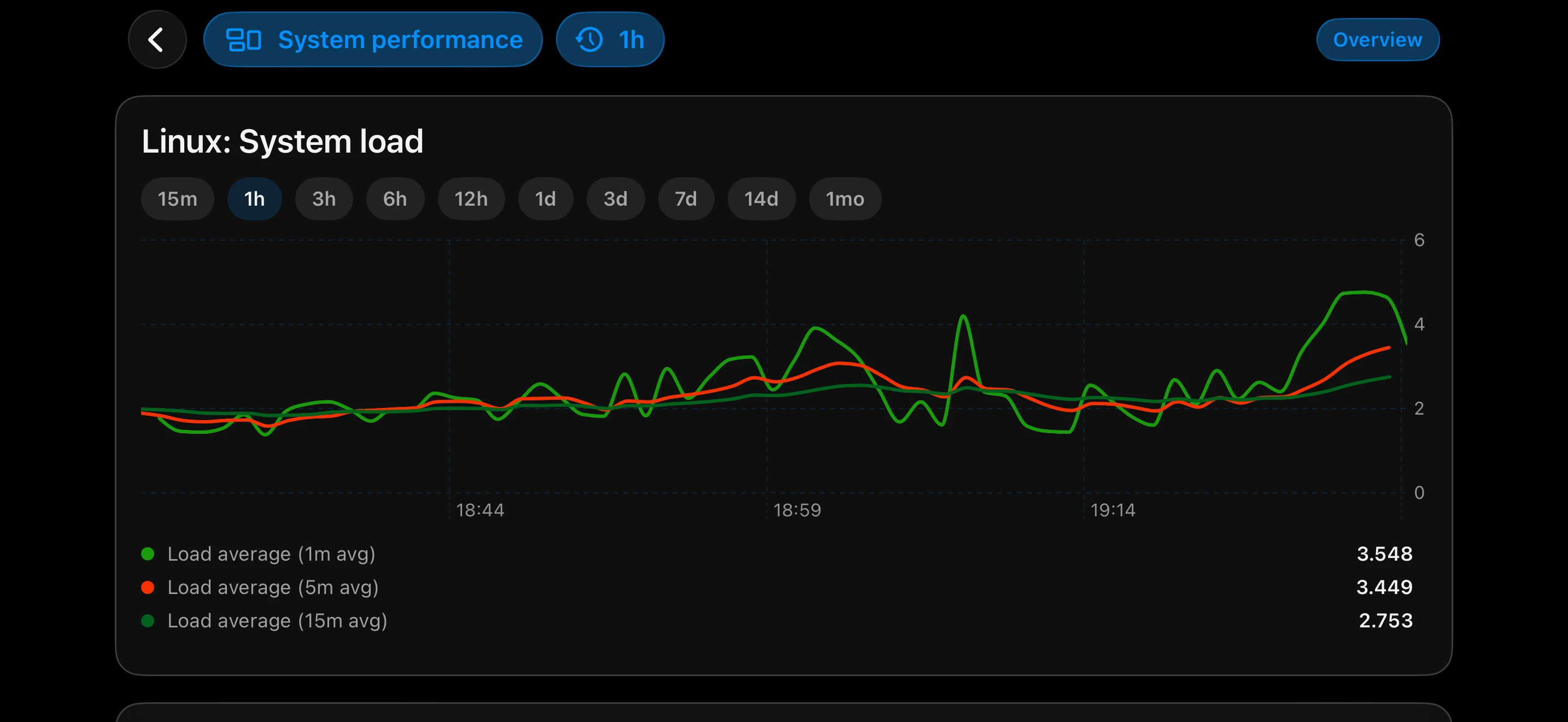
Task: Click the System performance dashboard icon
Action: [244, 39]
